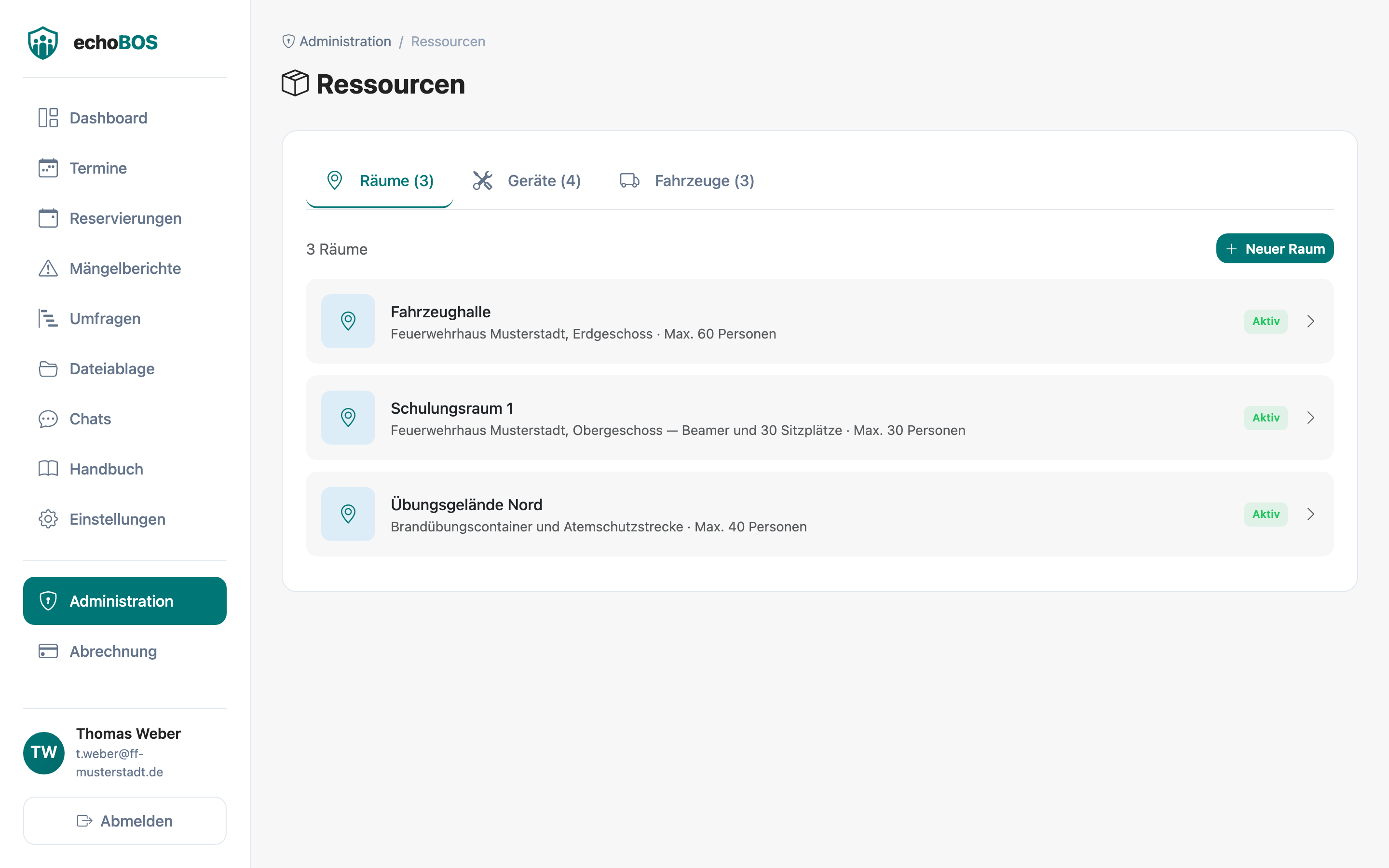Open Chats in the sidebar
The width and height of the screenshot is (1389, 868).
(124, 419)
